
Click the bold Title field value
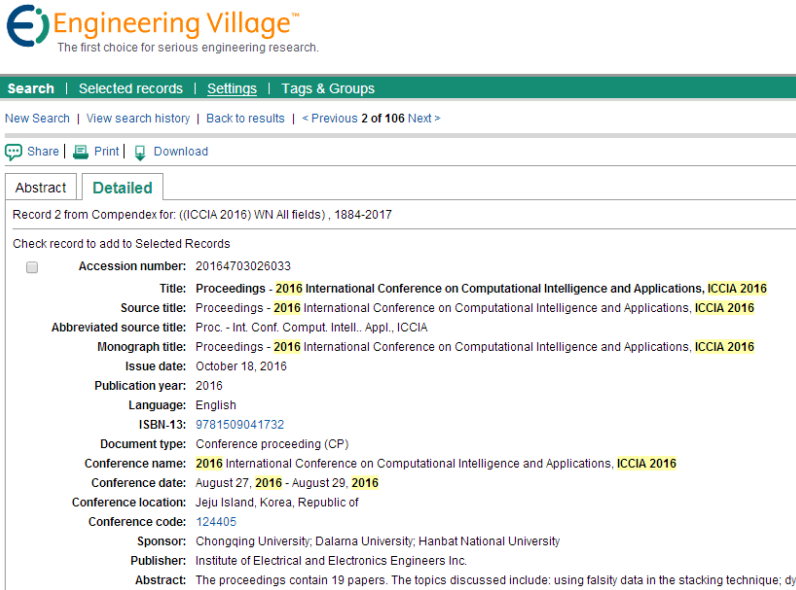tap(481, 288)
